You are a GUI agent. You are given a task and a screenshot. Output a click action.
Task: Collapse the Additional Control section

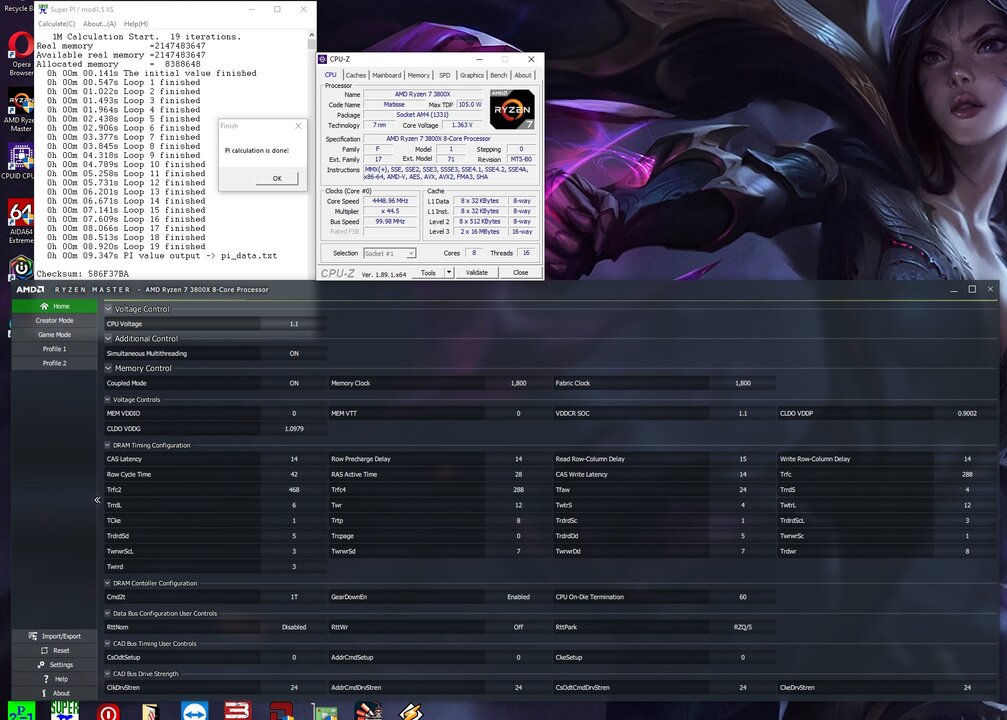(x=109, y=338)
